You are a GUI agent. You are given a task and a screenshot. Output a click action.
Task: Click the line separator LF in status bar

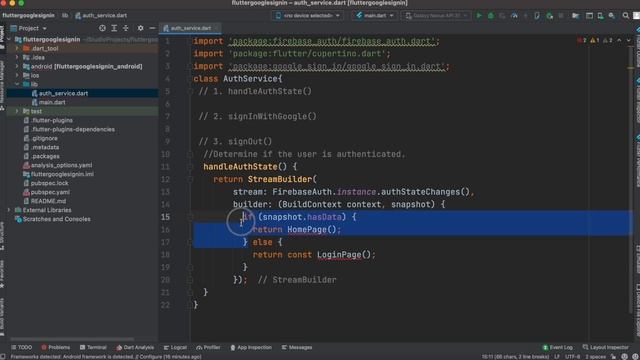pos(557,357)
